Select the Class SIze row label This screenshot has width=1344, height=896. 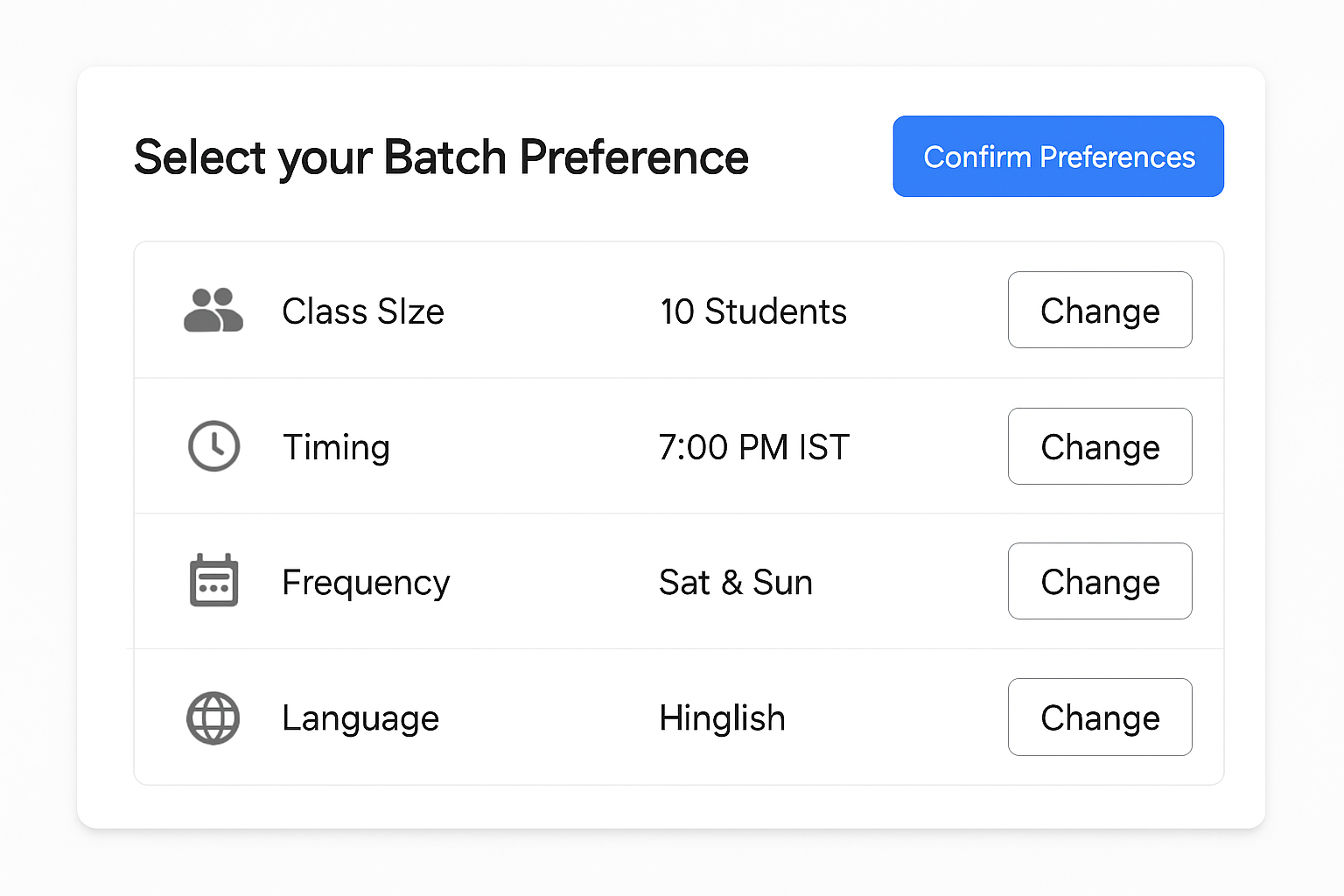pos(362,311)
